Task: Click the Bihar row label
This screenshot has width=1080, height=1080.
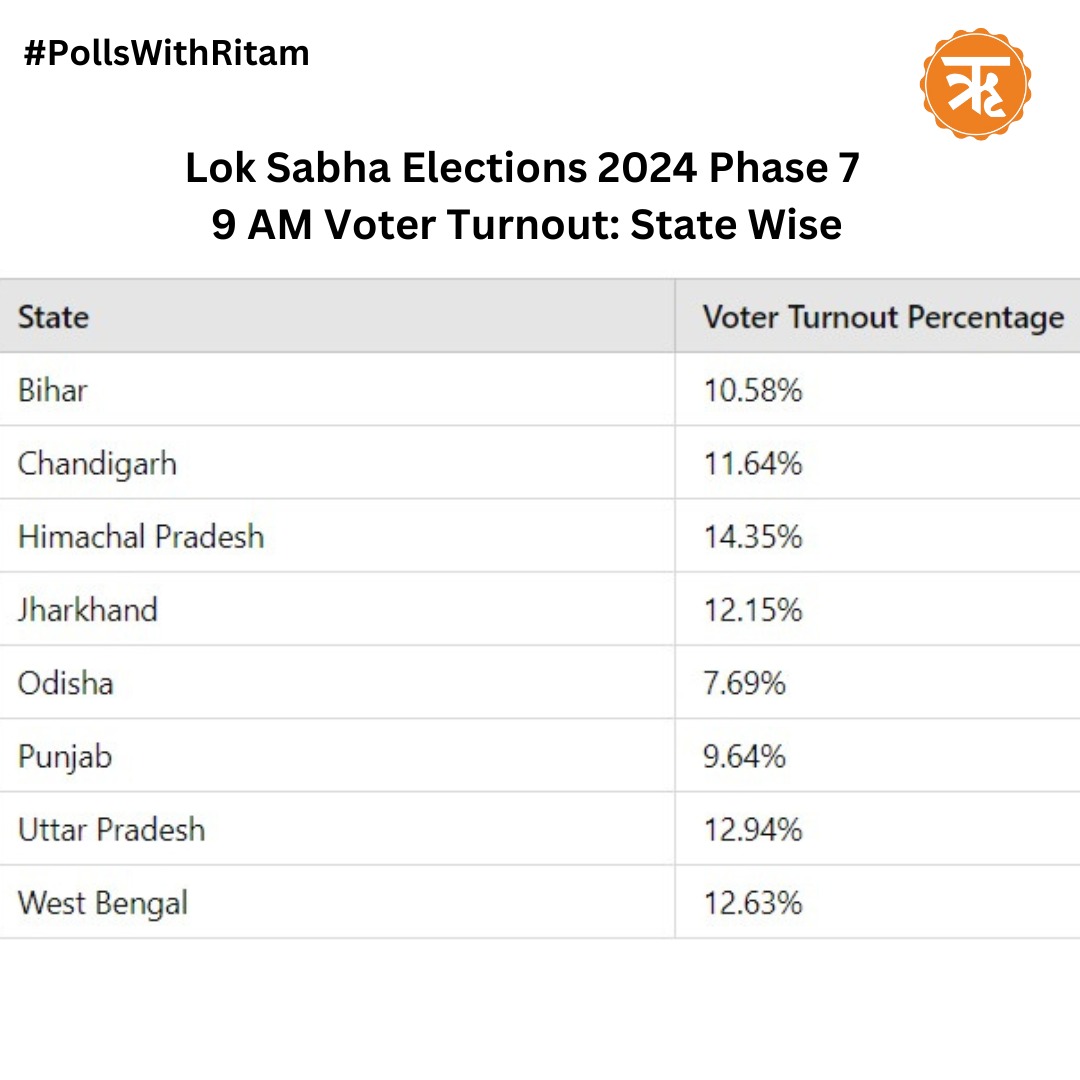Action: tap(53, 391)
